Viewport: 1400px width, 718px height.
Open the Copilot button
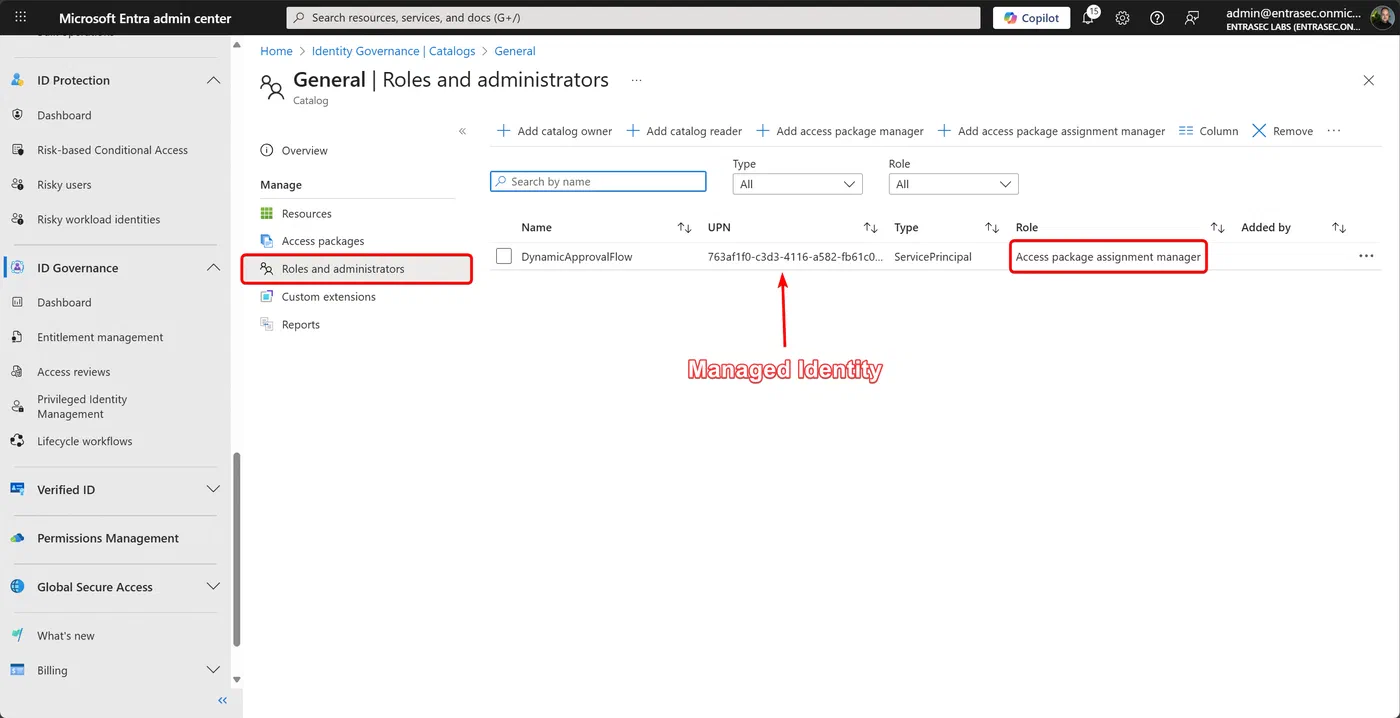click(1031, 18)
